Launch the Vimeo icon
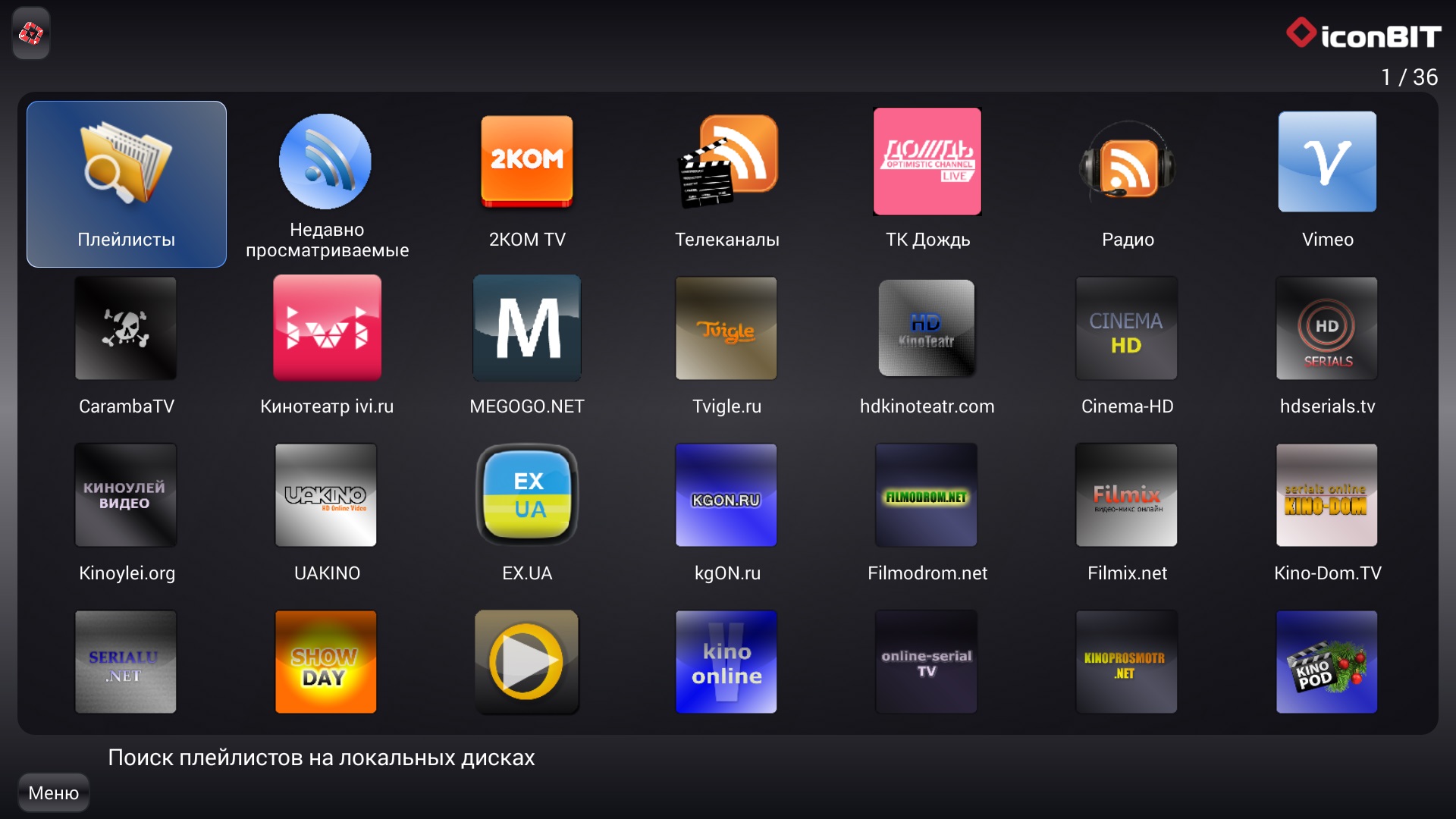 1327,162
